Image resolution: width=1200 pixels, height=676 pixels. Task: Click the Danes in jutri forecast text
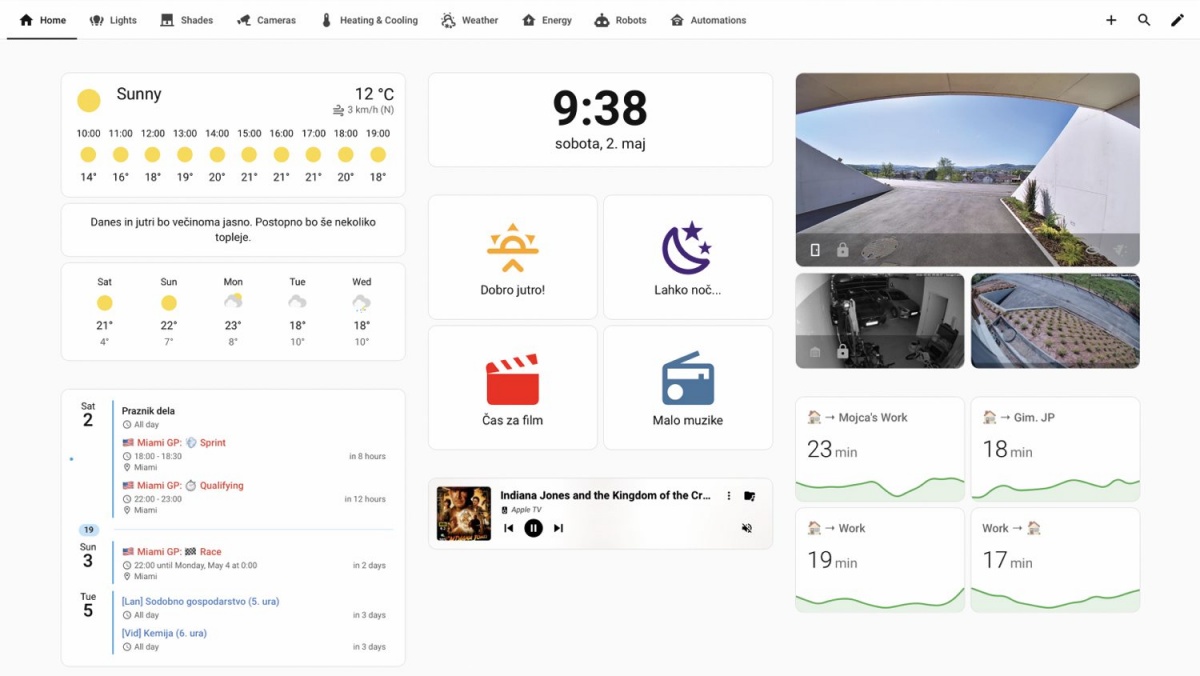[233, 230]
